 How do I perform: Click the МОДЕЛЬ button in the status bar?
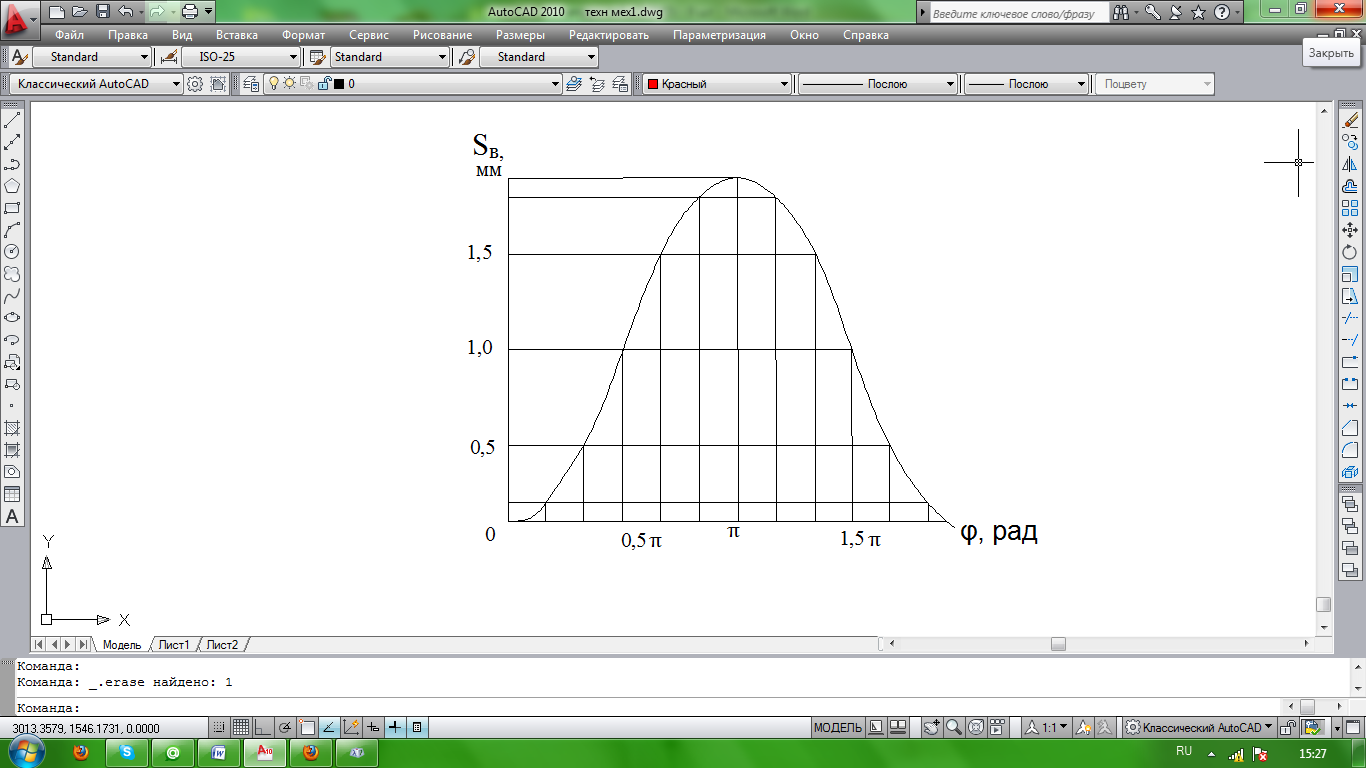837,728
